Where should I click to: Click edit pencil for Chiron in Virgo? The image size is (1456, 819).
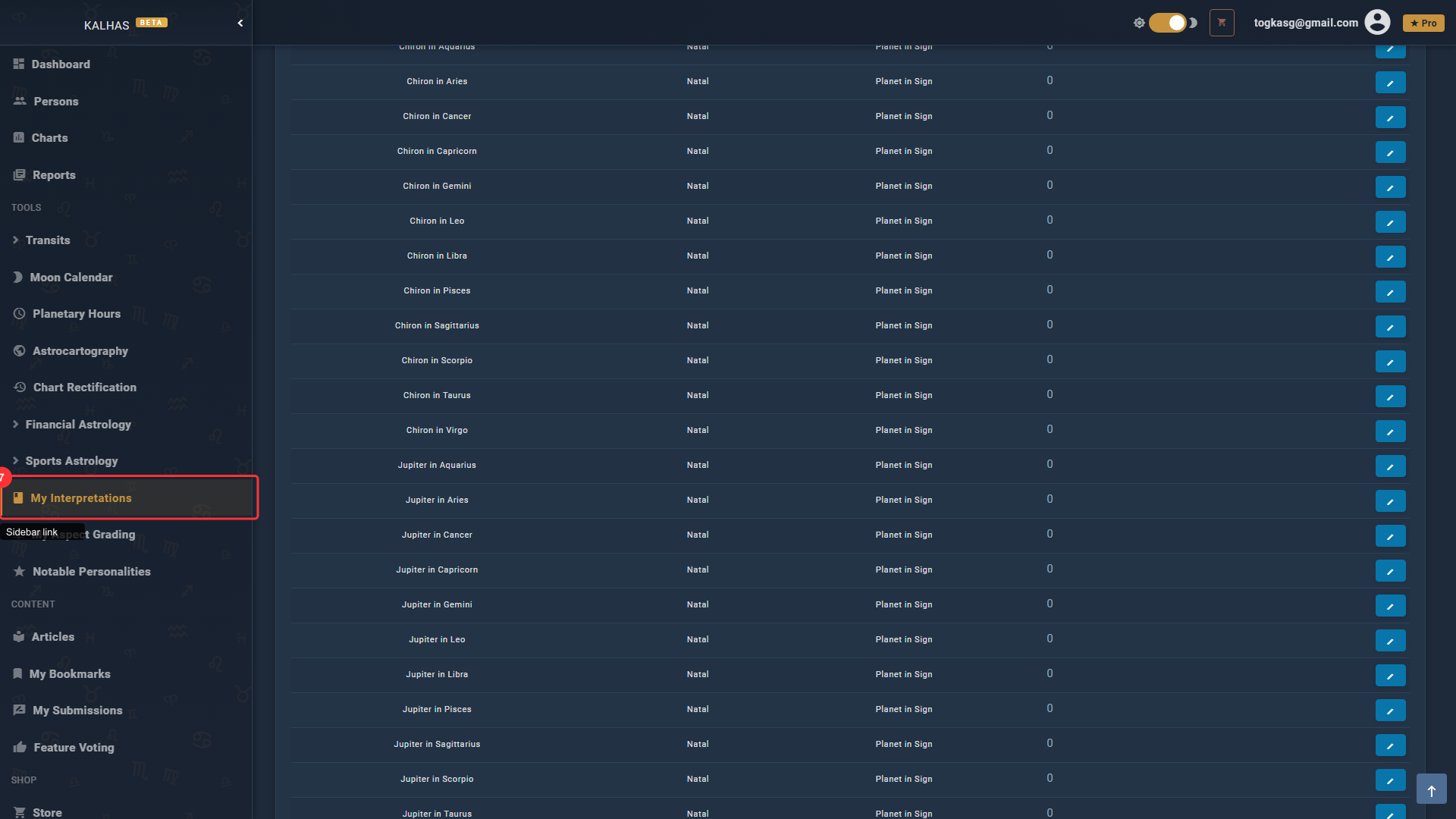pos(1390,431)
